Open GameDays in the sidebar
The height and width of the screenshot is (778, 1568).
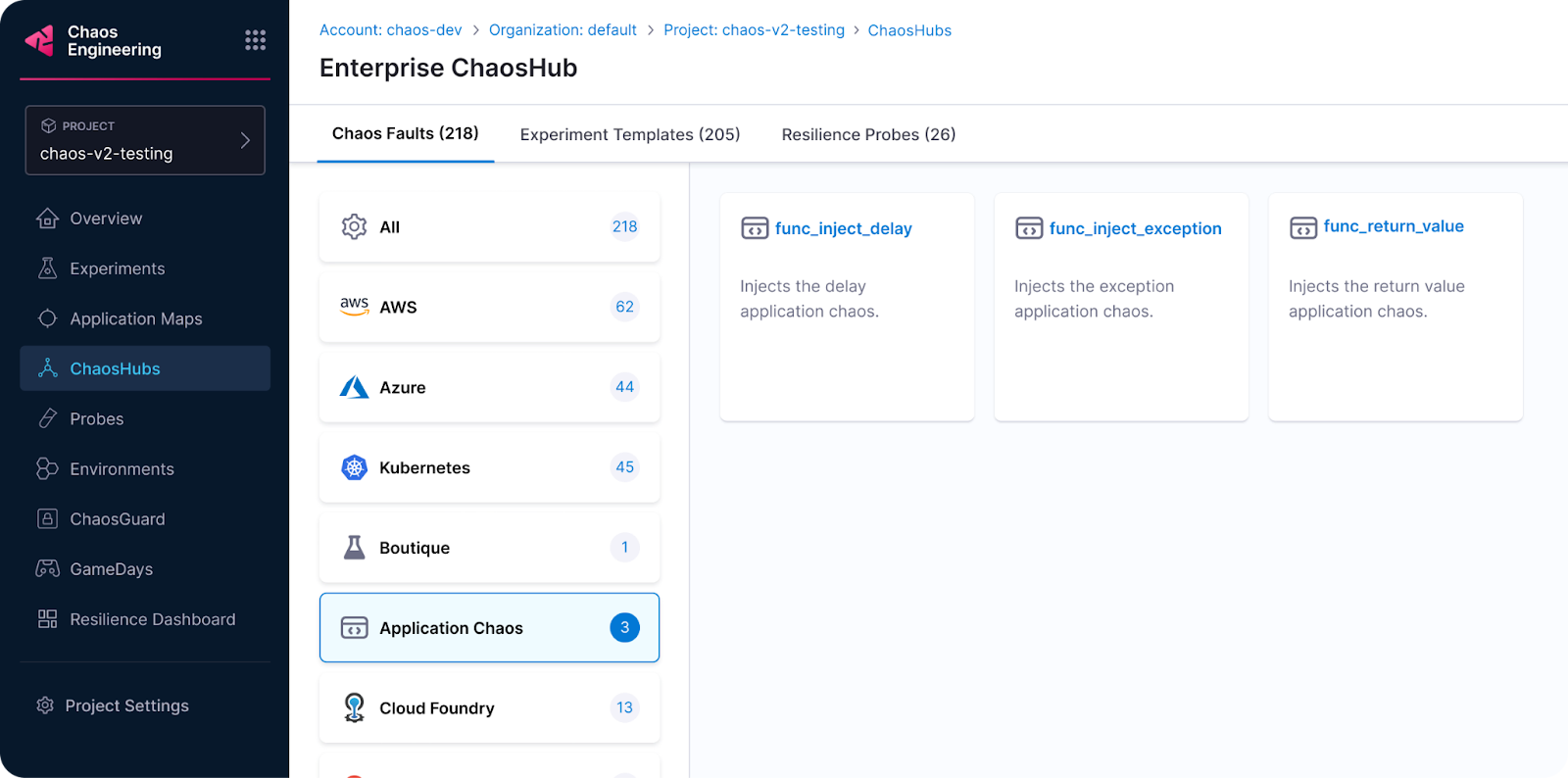145,568
